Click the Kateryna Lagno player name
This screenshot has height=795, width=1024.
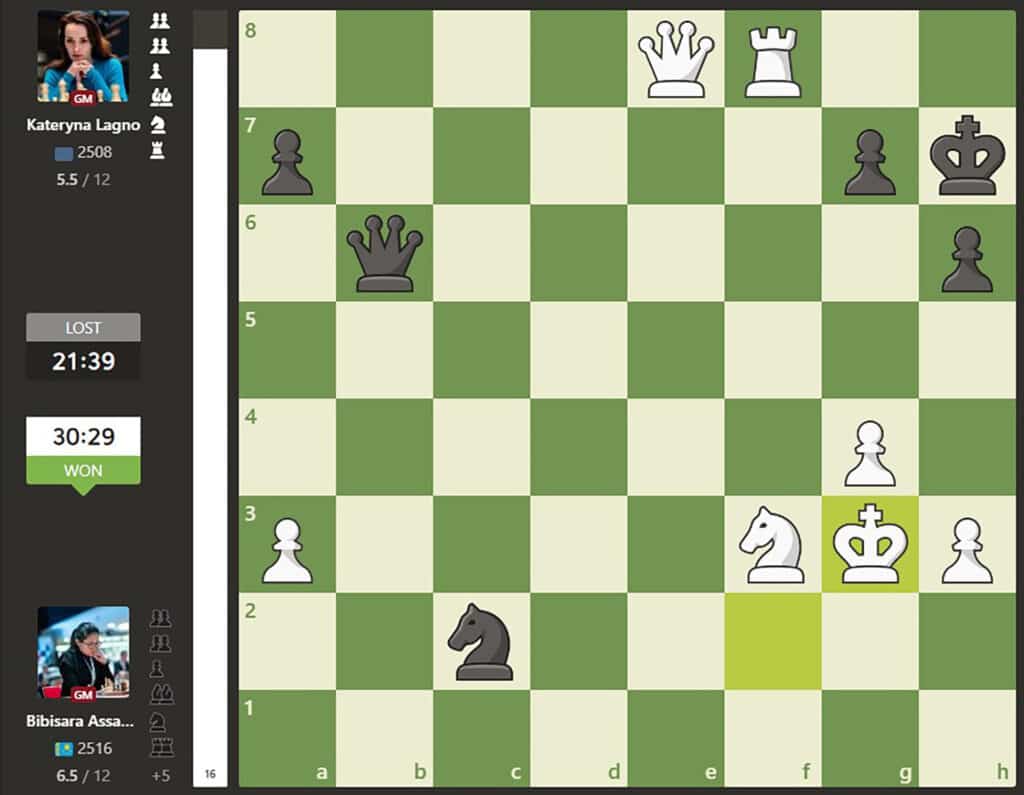(x=83, y=126)
